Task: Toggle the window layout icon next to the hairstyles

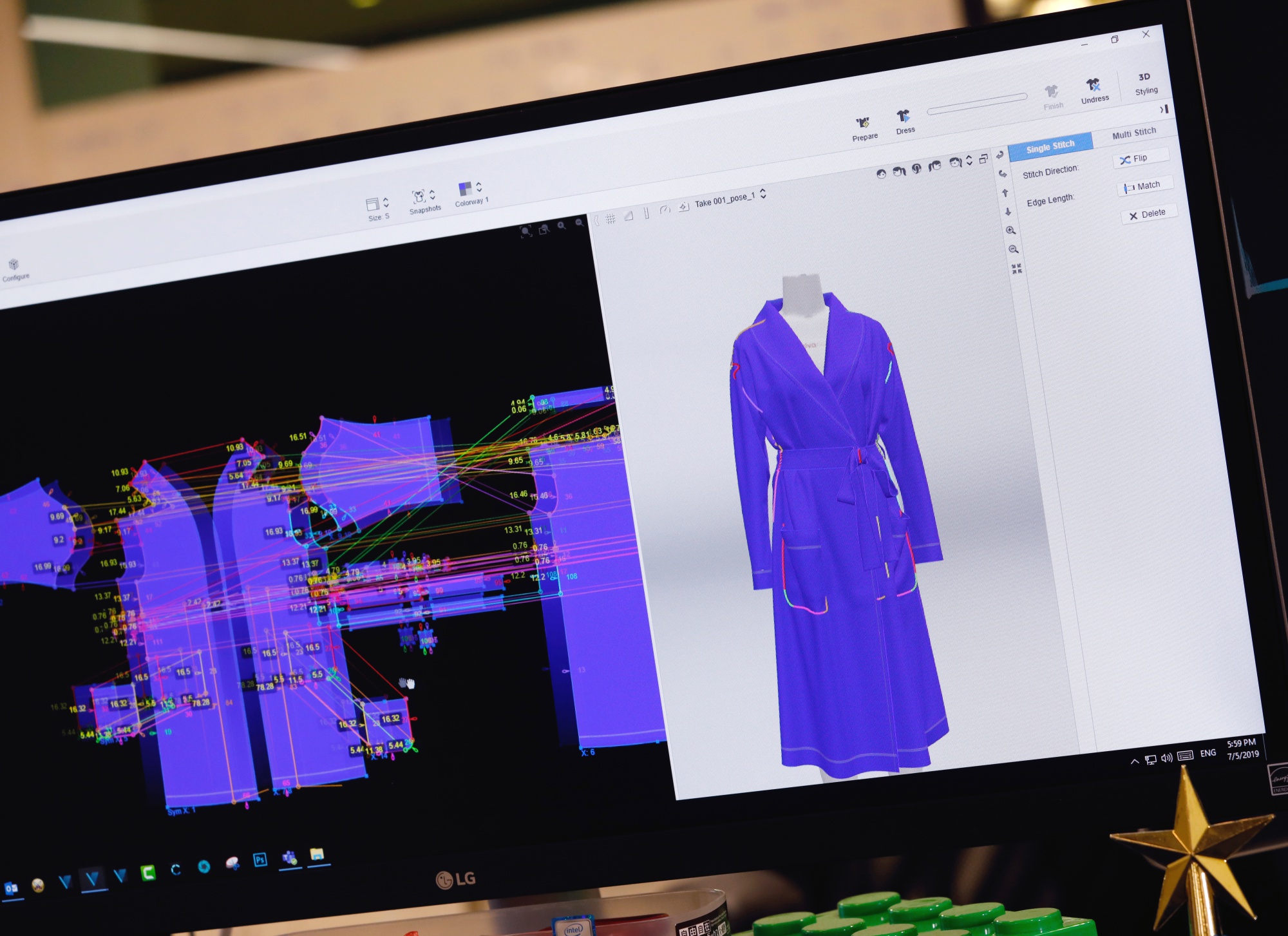Action: point(983,159)
